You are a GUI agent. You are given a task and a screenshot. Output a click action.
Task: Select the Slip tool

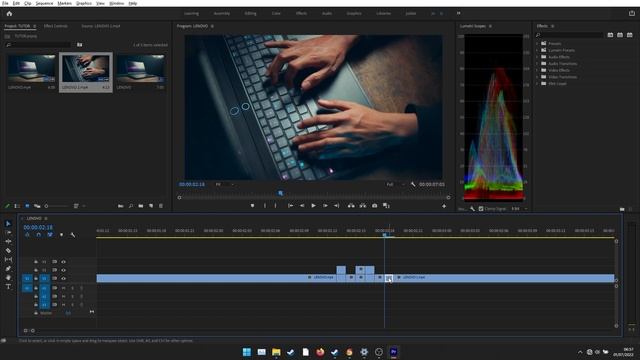click(x=8, y=259)
